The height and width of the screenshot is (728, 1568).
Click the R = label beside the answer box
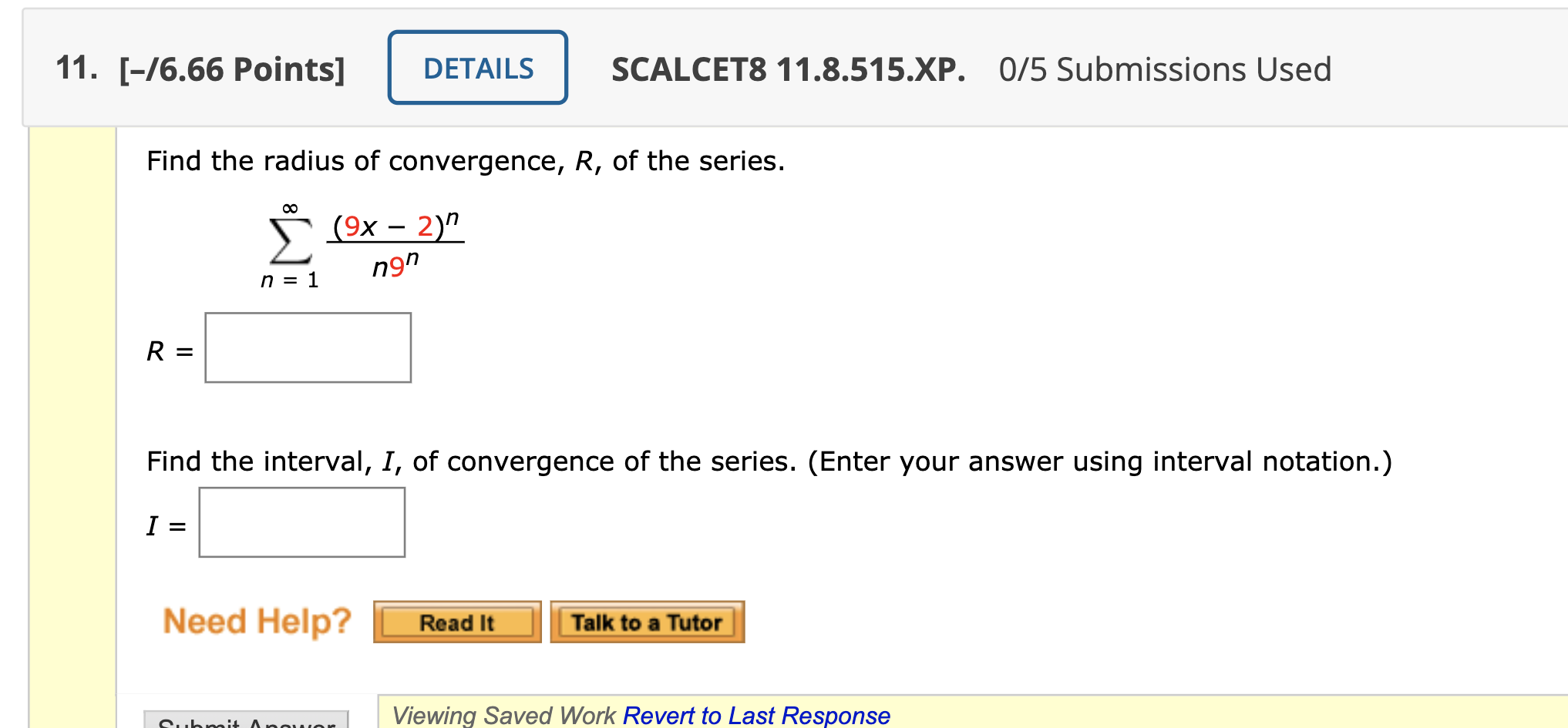(x=168, y=351)
